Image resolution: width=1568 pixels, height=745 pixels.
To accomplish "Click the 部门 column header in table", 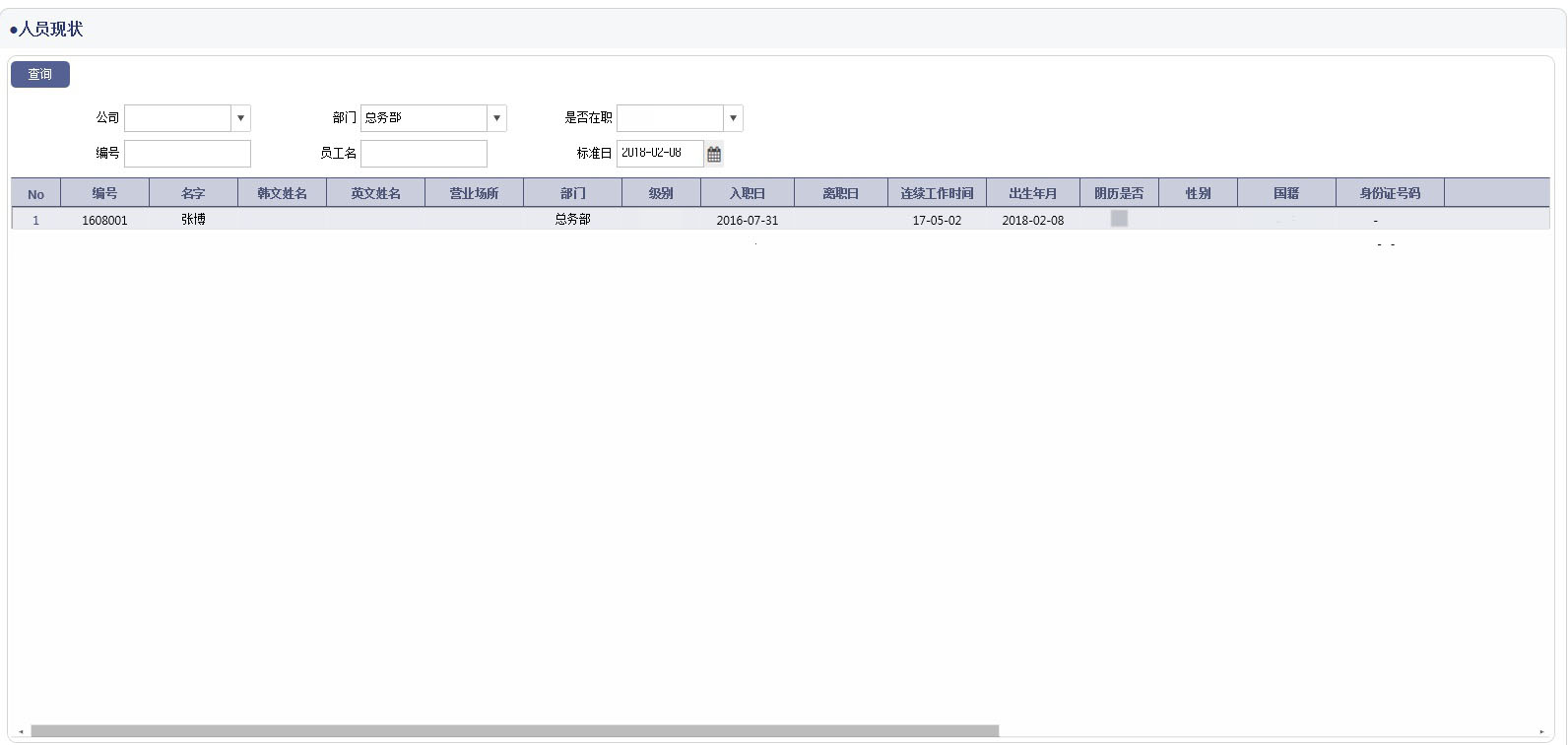I will point(572,193).
